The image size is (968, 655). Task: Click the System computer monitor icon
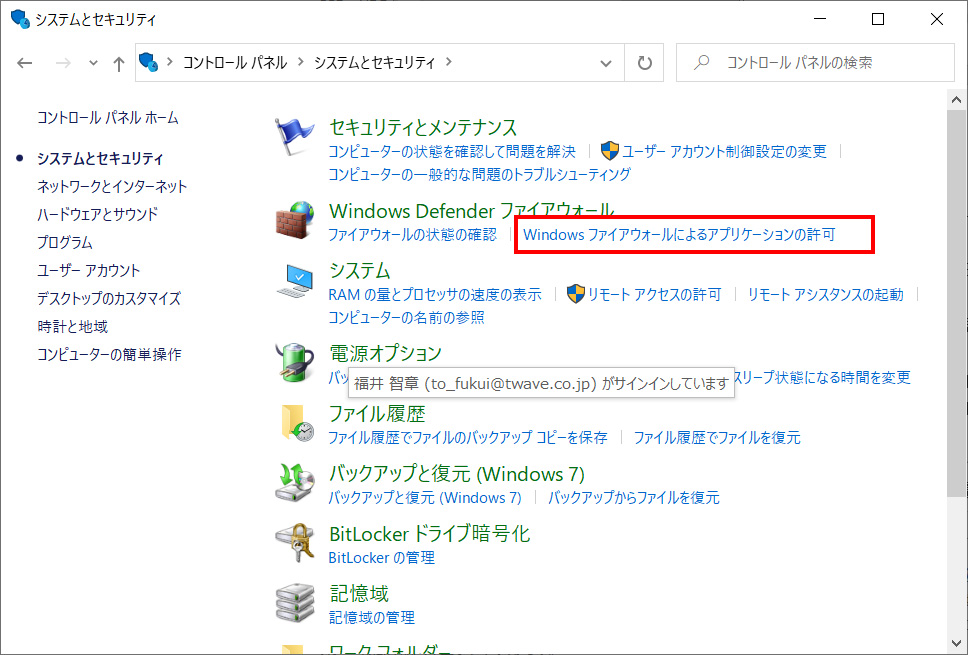pyautogui.click(x=294, y=280)
